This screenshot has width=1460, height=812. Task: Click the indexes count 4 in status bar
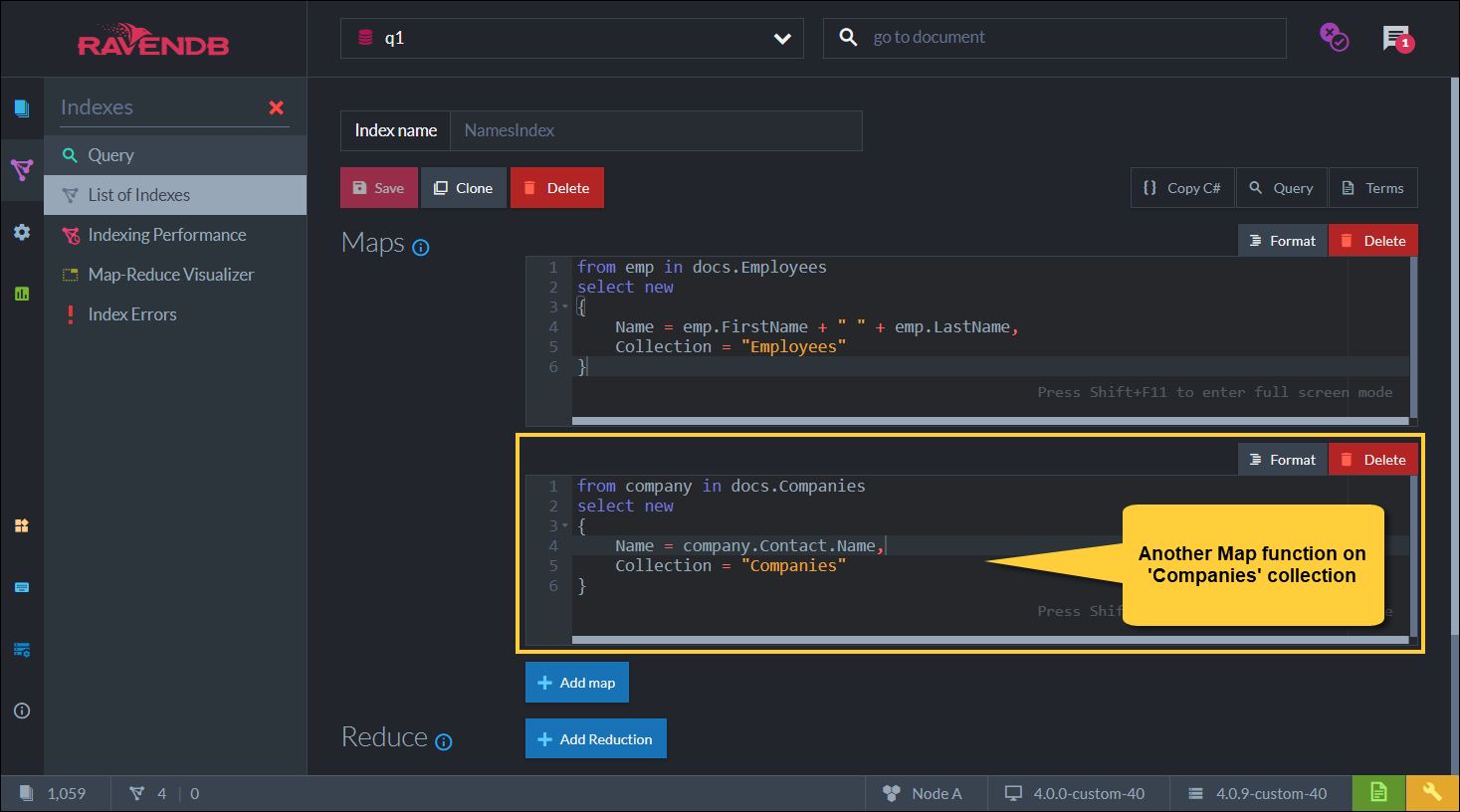[x=148, y=793]
